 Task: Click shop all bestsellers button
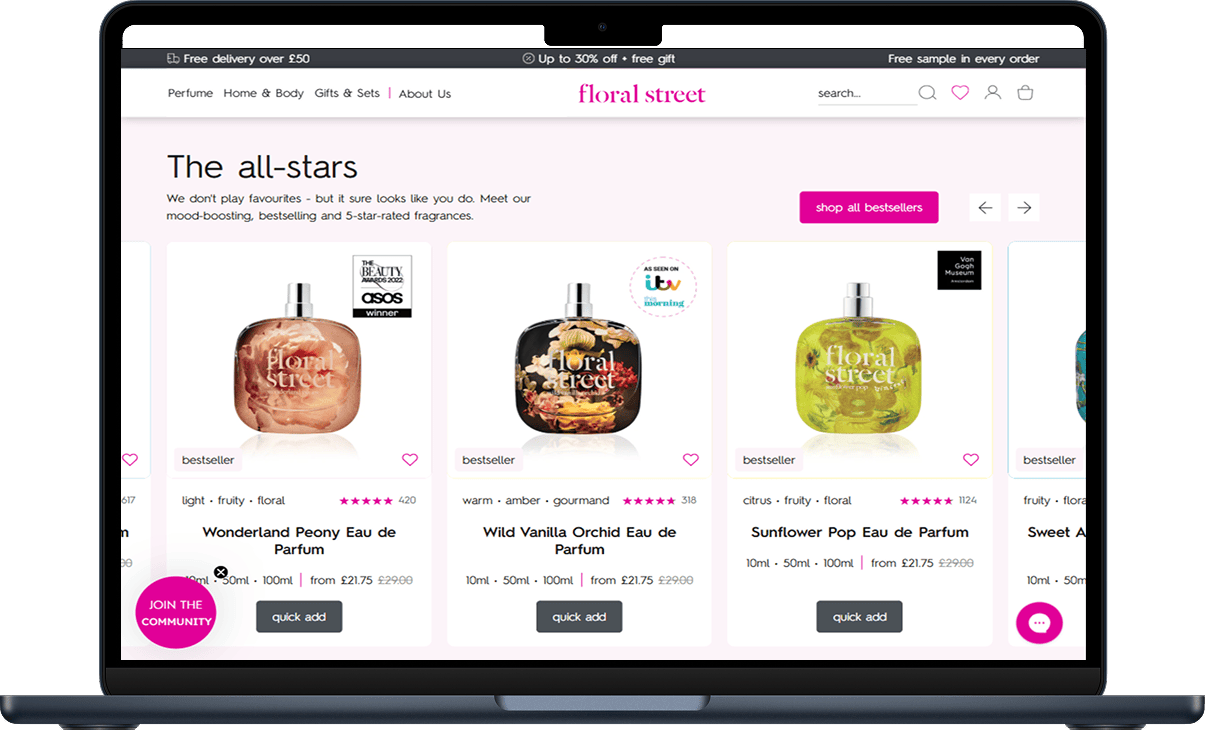[869, 207]
